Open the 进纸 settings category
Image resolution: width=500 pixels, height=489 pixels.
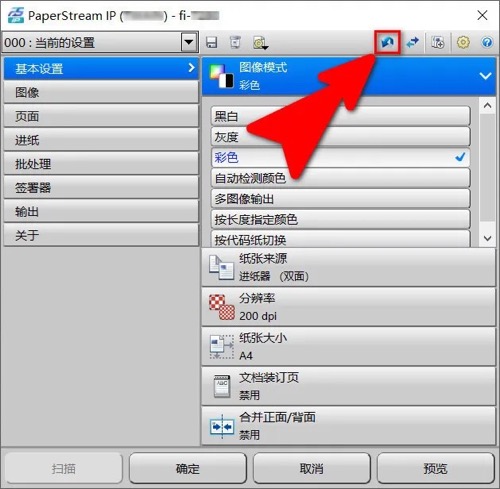[x=101, y=140]
